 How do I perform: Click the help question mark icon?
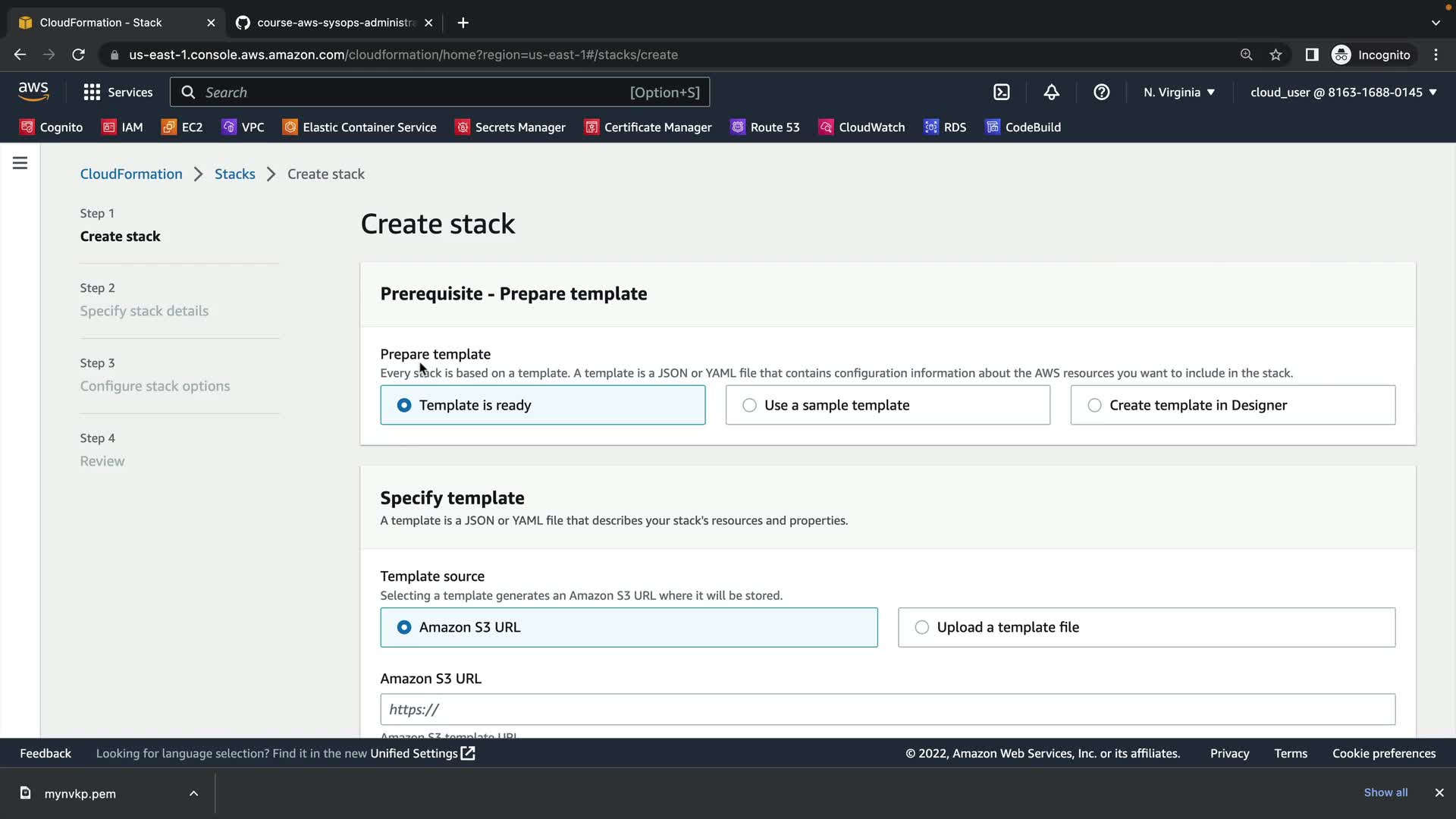(x=1101, y=93)
